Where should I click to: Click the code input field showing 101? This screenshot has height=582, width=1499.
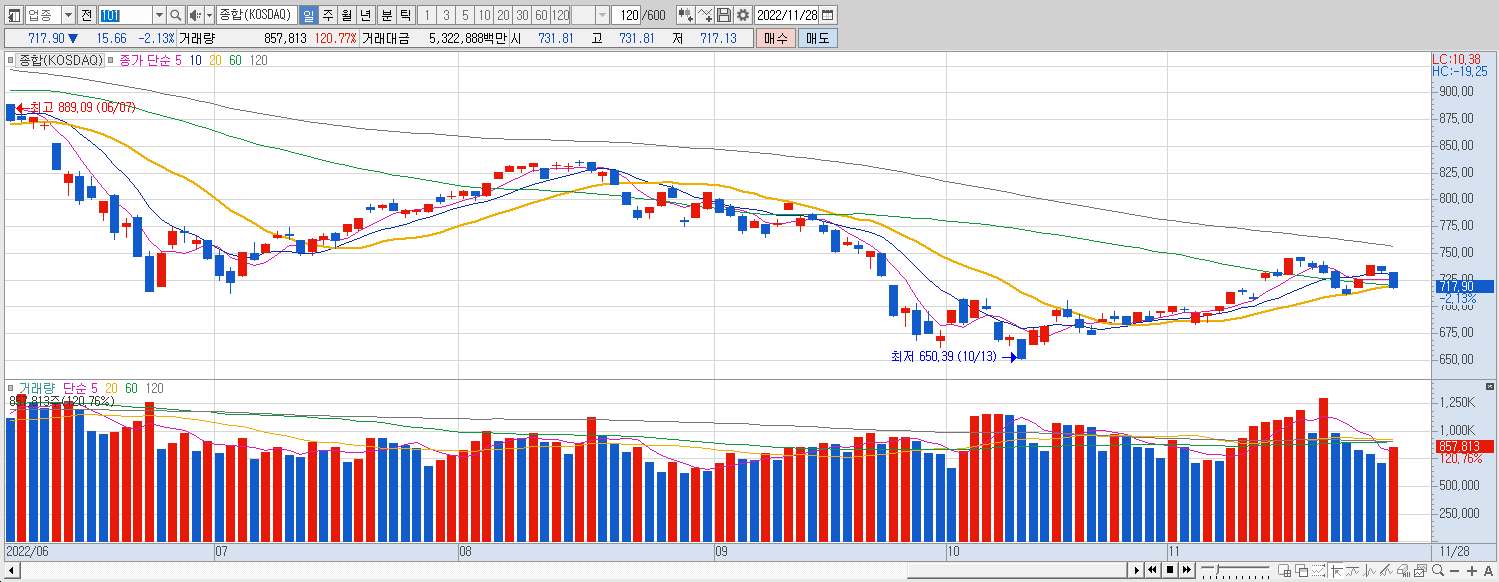pos(126,15)
